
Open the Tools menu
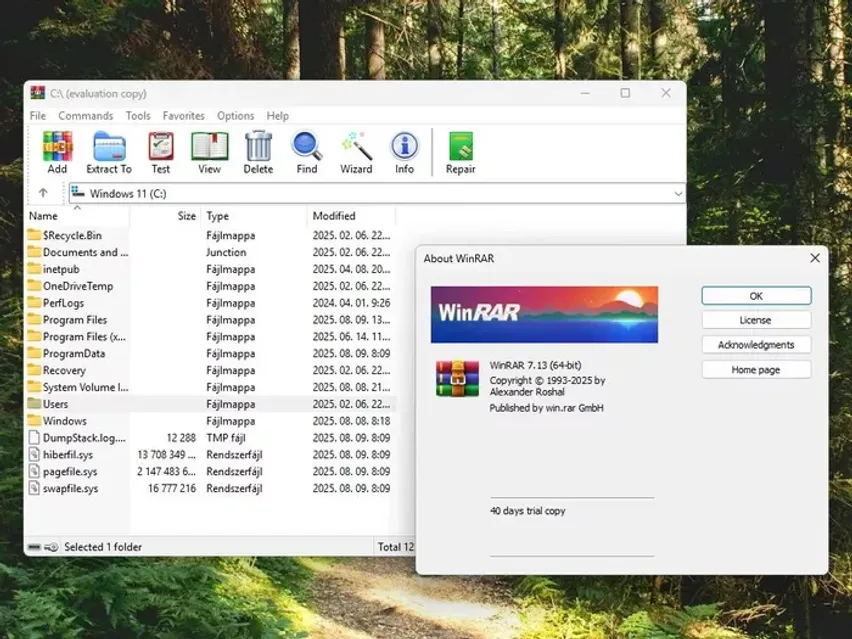(138, 116)
